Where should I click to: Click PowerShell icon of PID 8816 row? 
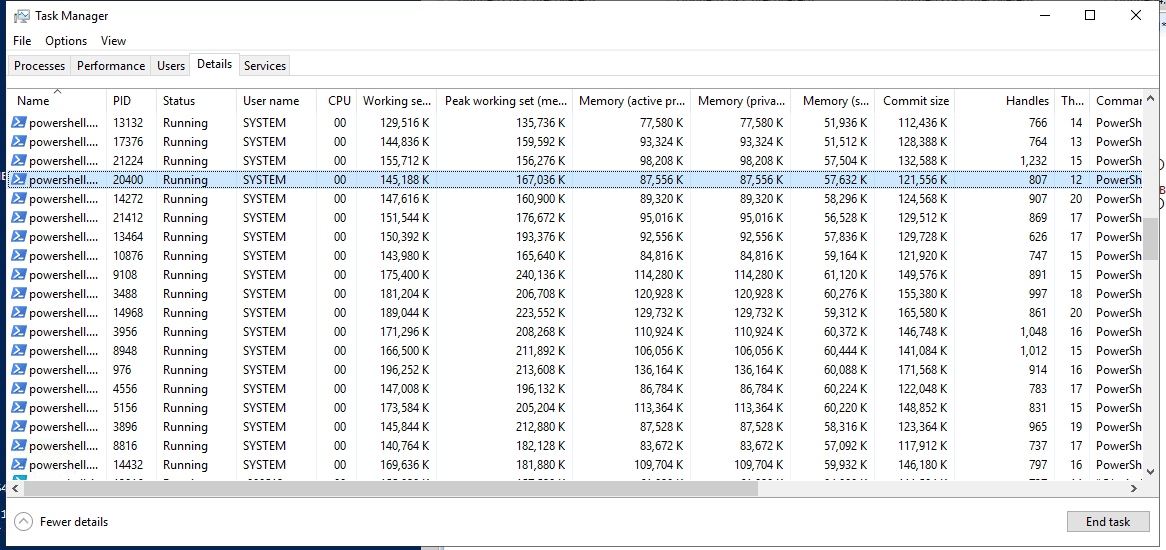click(19, 445)
